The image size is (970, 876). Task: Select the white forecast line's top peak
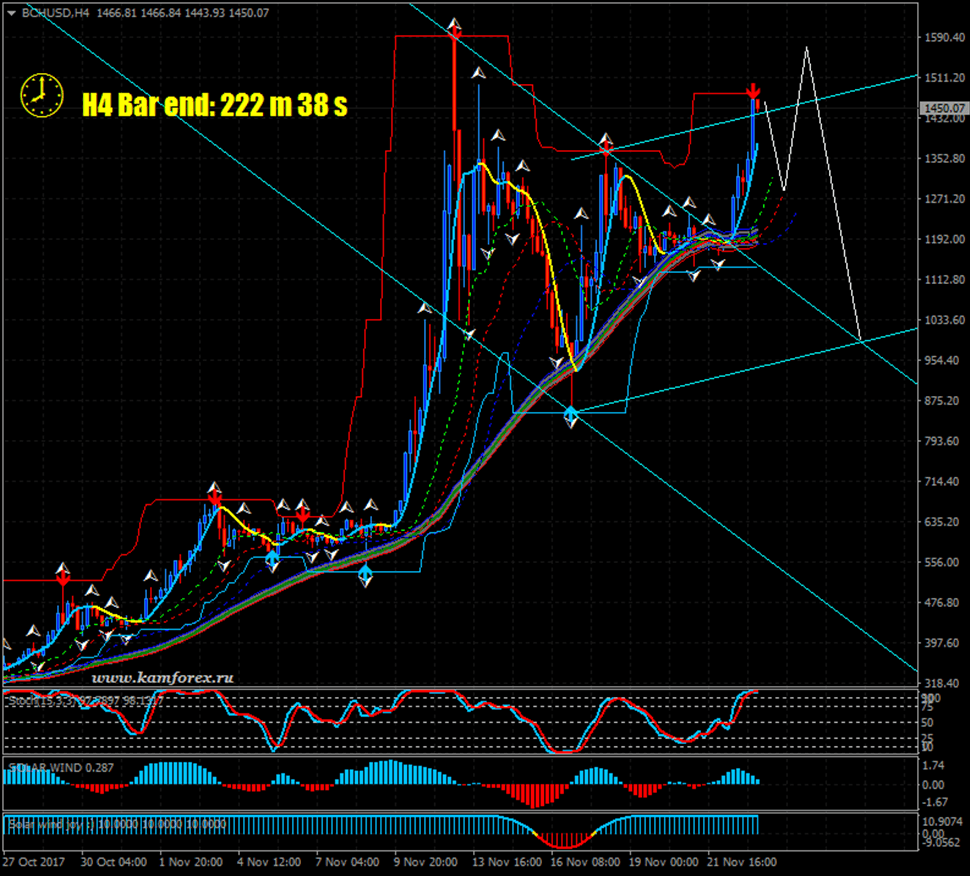[806, 48]
